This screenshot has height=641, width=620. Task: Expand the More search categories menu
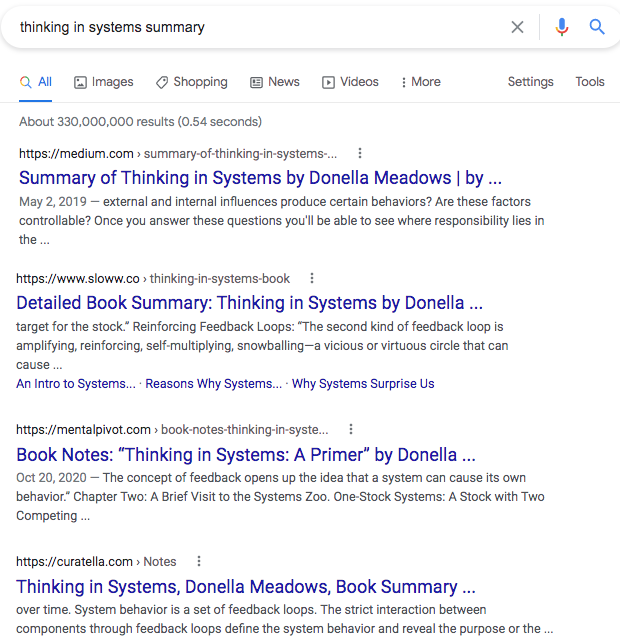point(421,82)
